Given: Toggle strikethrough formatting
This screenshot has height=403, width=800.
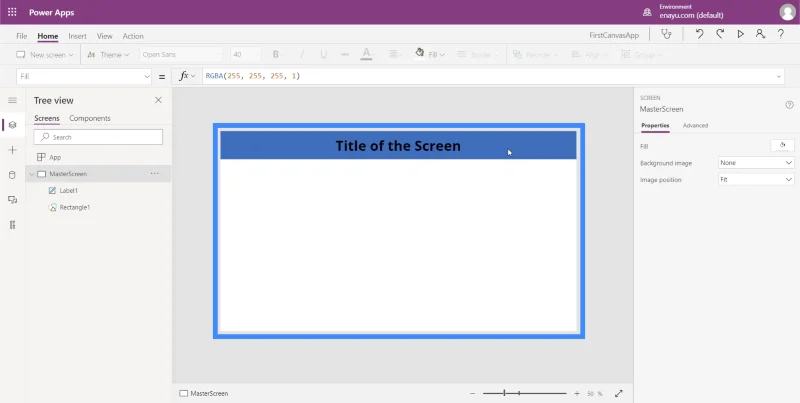Looking at the screenshot, I should tap(345, 55).
